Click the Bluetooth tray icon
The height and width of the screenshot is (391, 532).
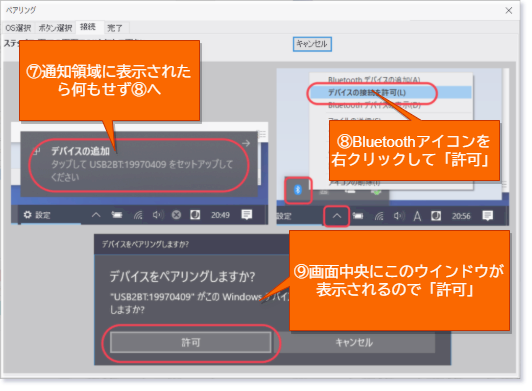pos(298,190)
